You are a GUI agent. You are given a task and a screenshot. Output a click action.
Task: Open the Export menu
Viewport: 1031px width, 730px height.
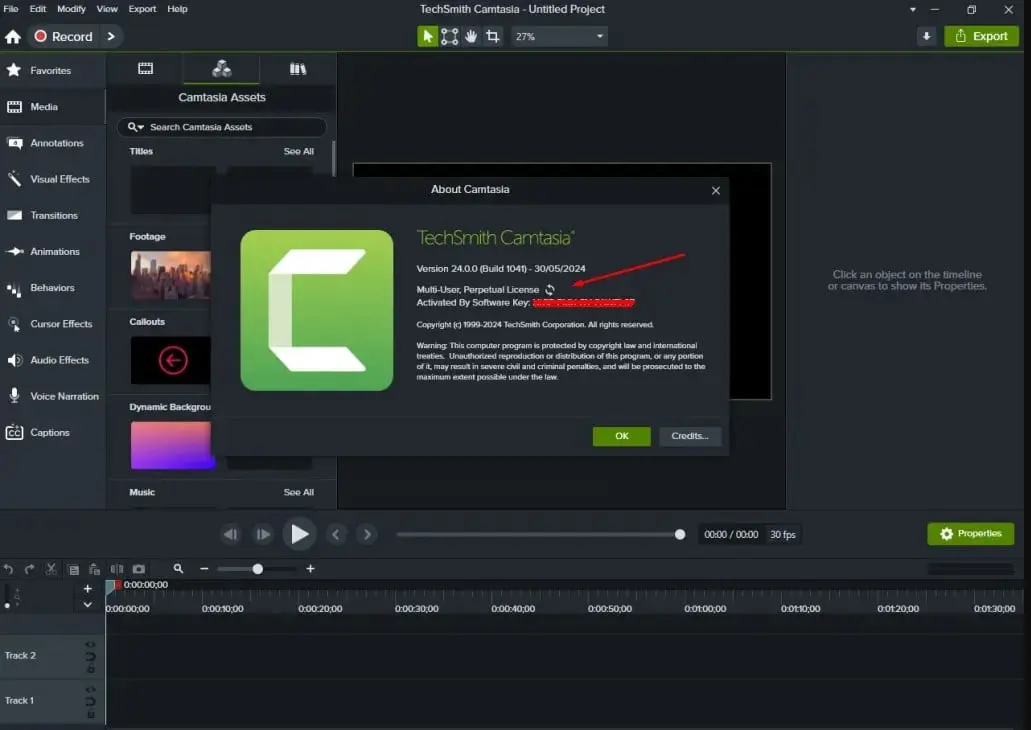coord(142,9)
